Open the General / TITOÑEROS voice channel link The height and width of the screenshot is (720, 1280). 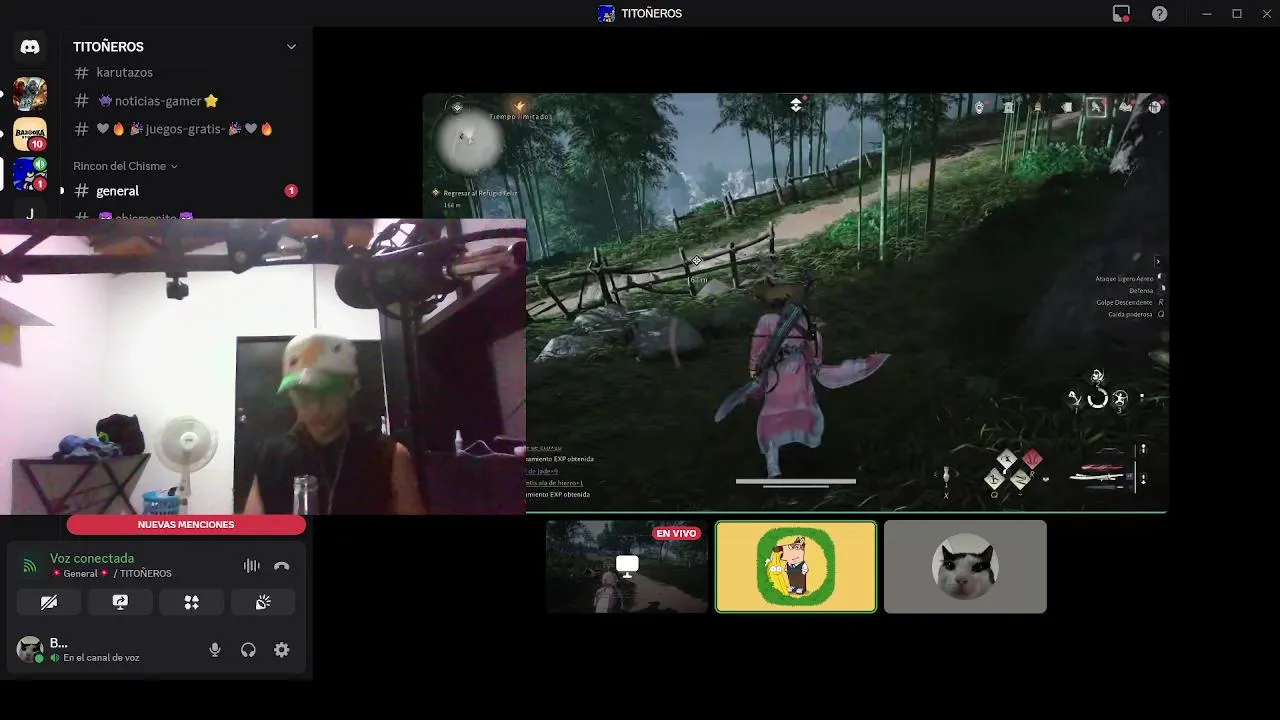pyautogui.click(x=112, y=574)
